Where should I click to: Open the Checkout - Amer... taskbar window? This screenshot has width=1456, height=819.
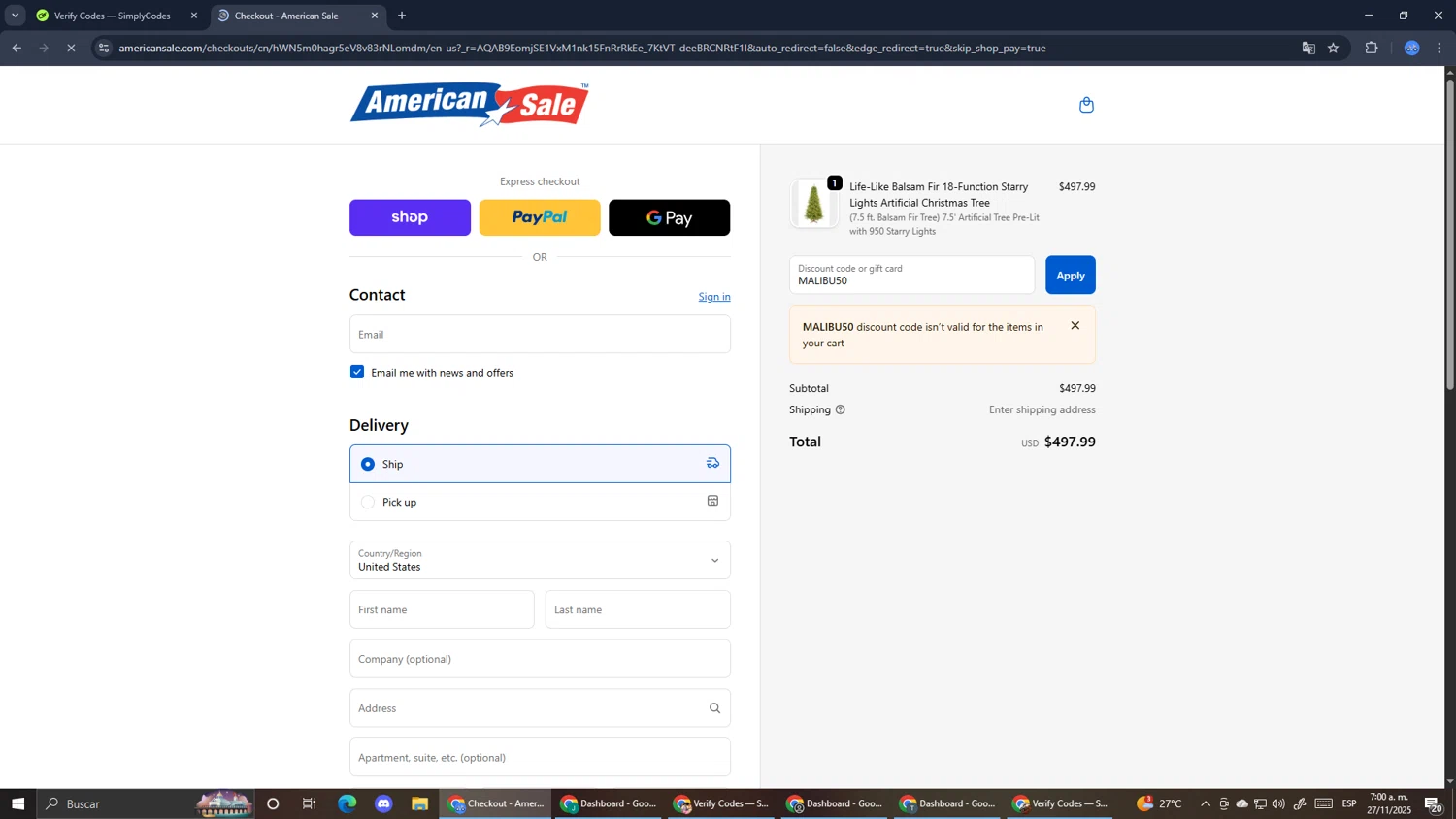[x=496, y=803]
